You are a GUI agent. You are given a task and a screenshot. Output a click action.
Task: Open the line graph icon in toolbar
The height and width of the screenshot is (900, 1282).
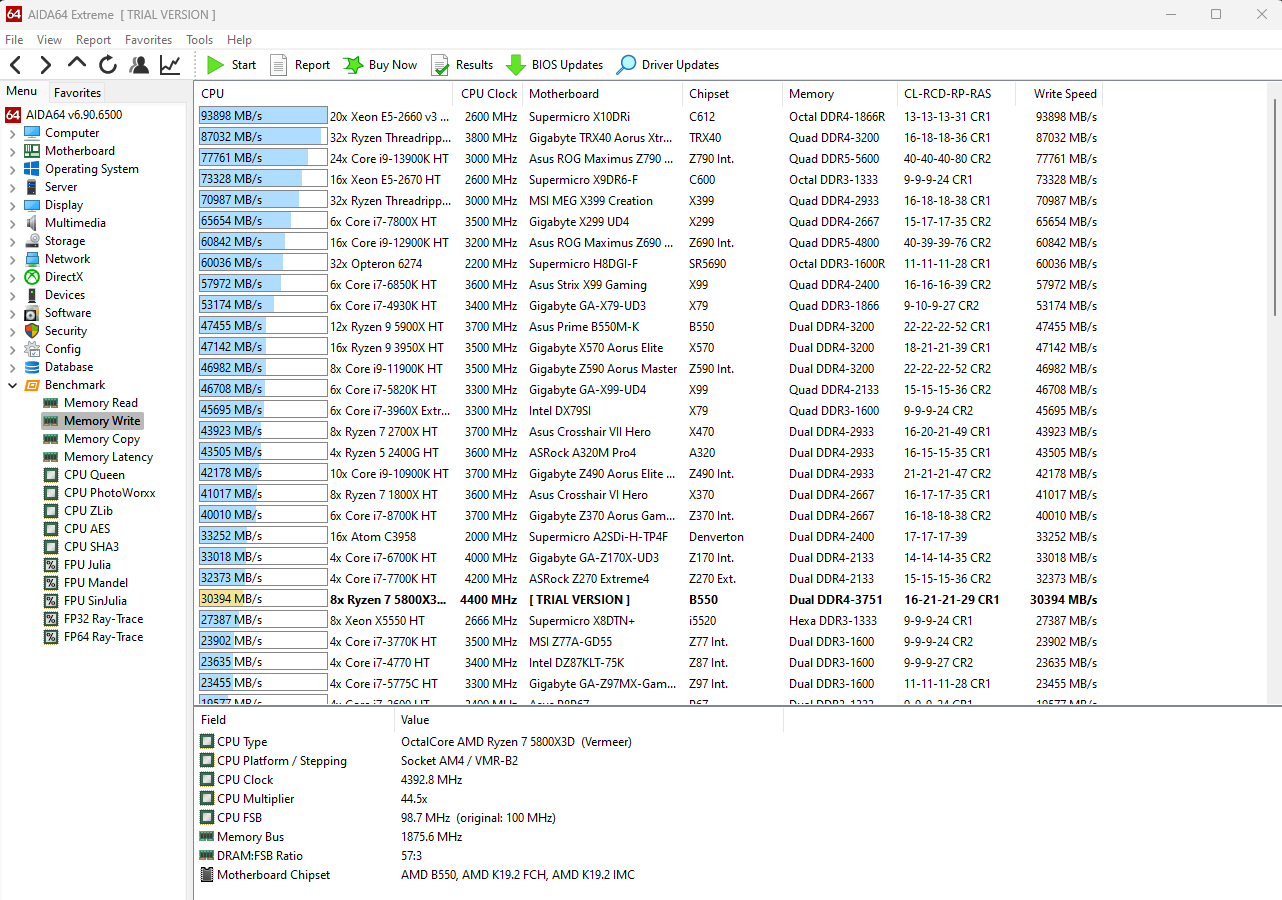[170, 65]
